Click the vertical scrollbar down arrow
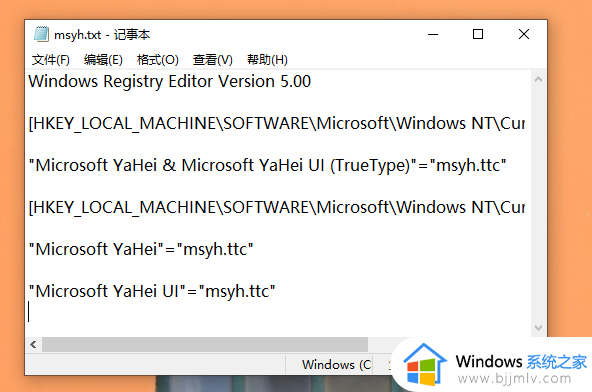The image size is (592, 392). coord(539,327)
